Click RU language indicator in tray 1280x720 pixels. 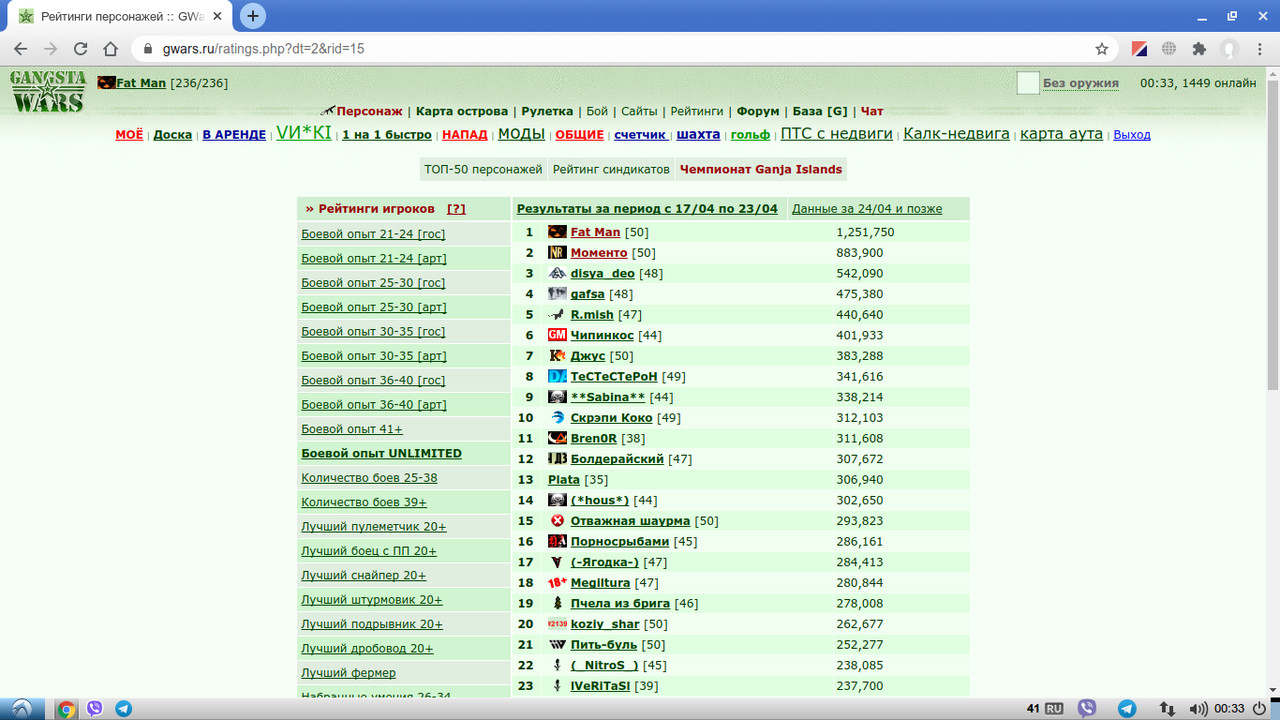1054,708
